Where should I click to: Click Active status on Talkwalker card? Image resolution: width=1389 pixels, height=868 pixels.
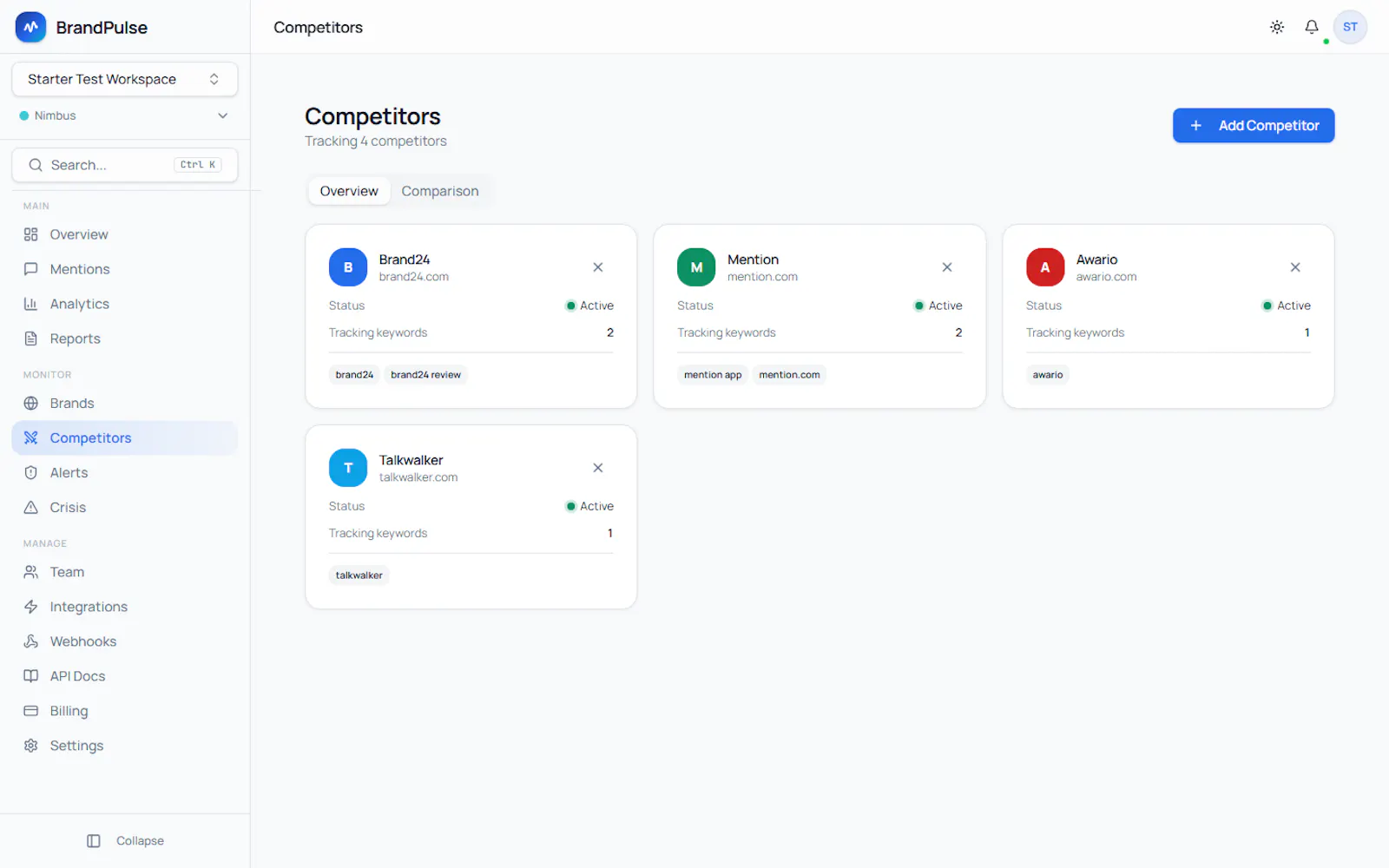point(589,506)
